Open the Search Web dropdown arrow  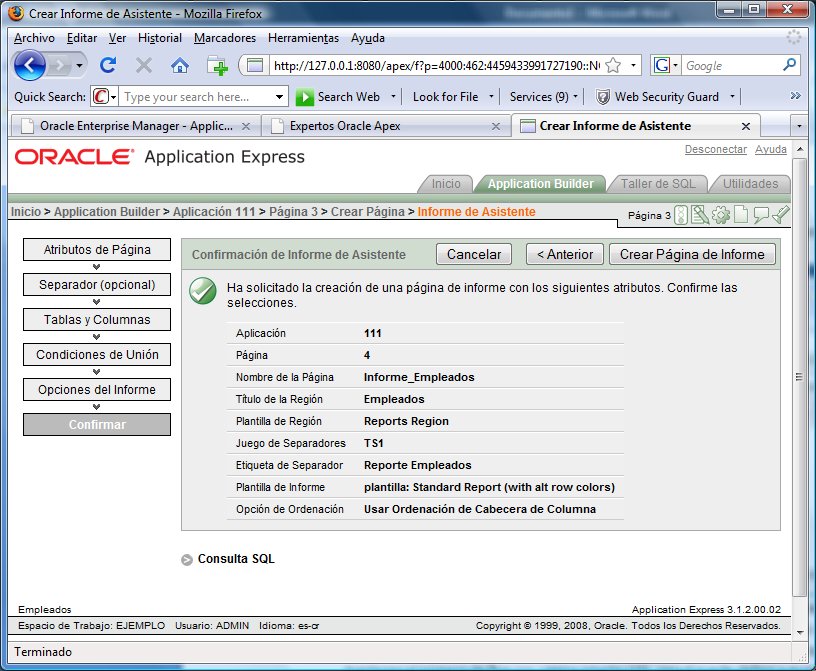393,96
